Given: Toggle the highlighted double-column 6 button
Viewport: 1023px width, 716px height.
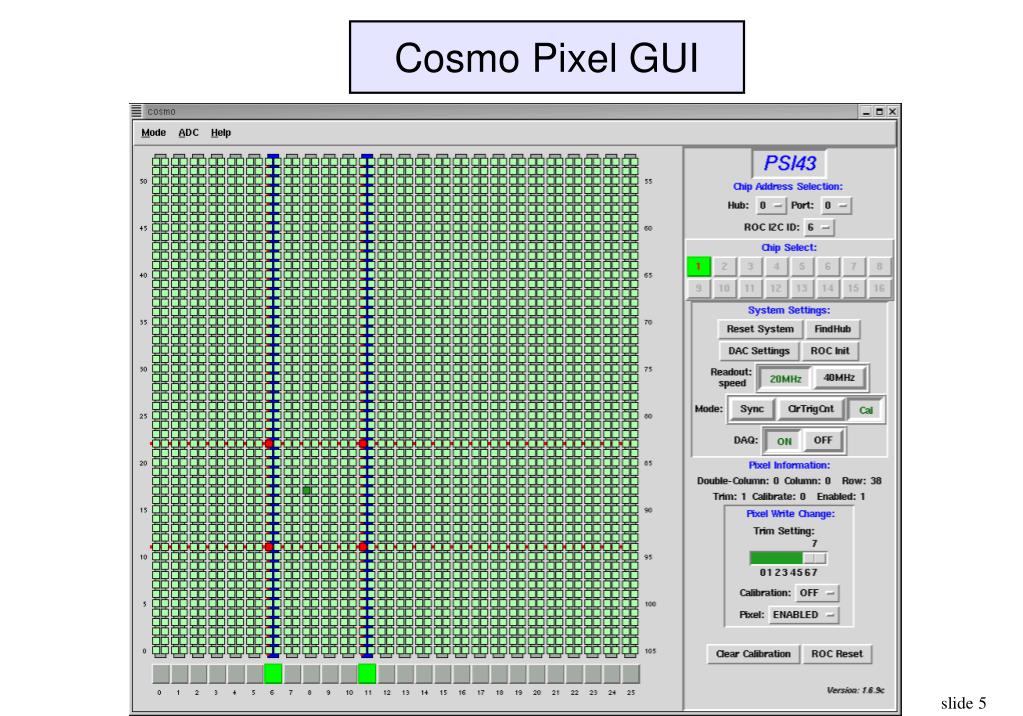Looking at the screenshot, I should pyautogui.click(x=273, y=674).
